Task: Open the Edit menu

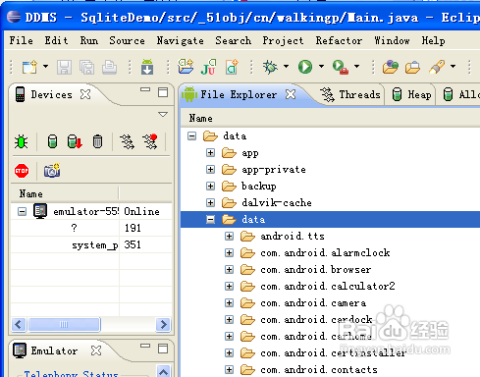Action: click(56, 41)
